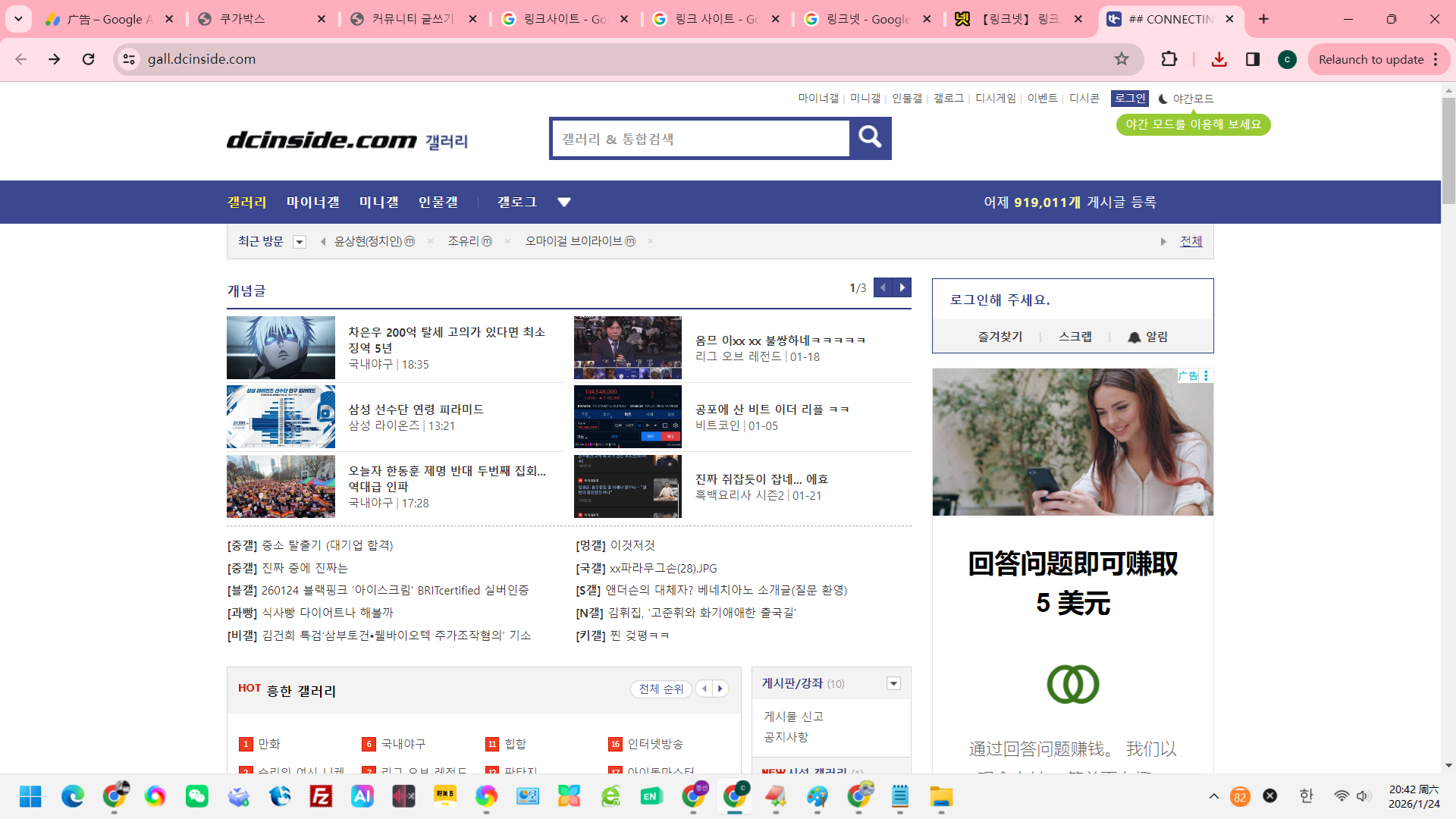Viewport: 1456px width, 819px height.
Task: Open 전체 순위 gallery ranking
Action: pos(661,689)
